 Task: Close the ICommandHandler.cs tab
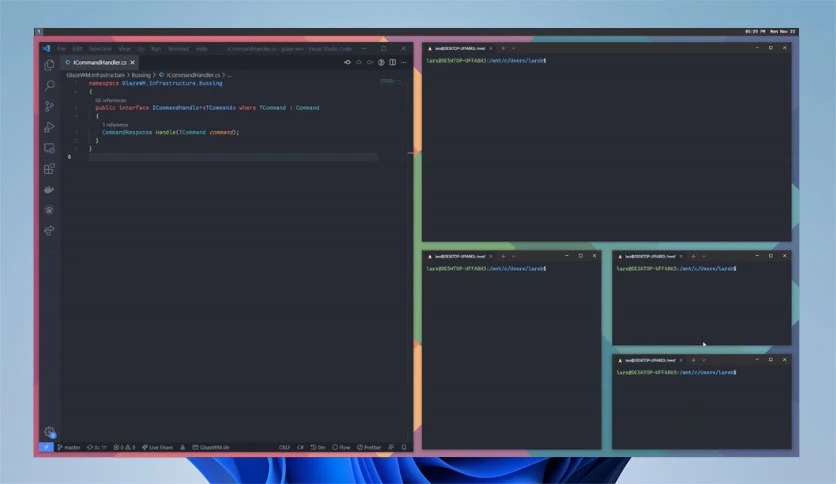(x=132, y=62)
